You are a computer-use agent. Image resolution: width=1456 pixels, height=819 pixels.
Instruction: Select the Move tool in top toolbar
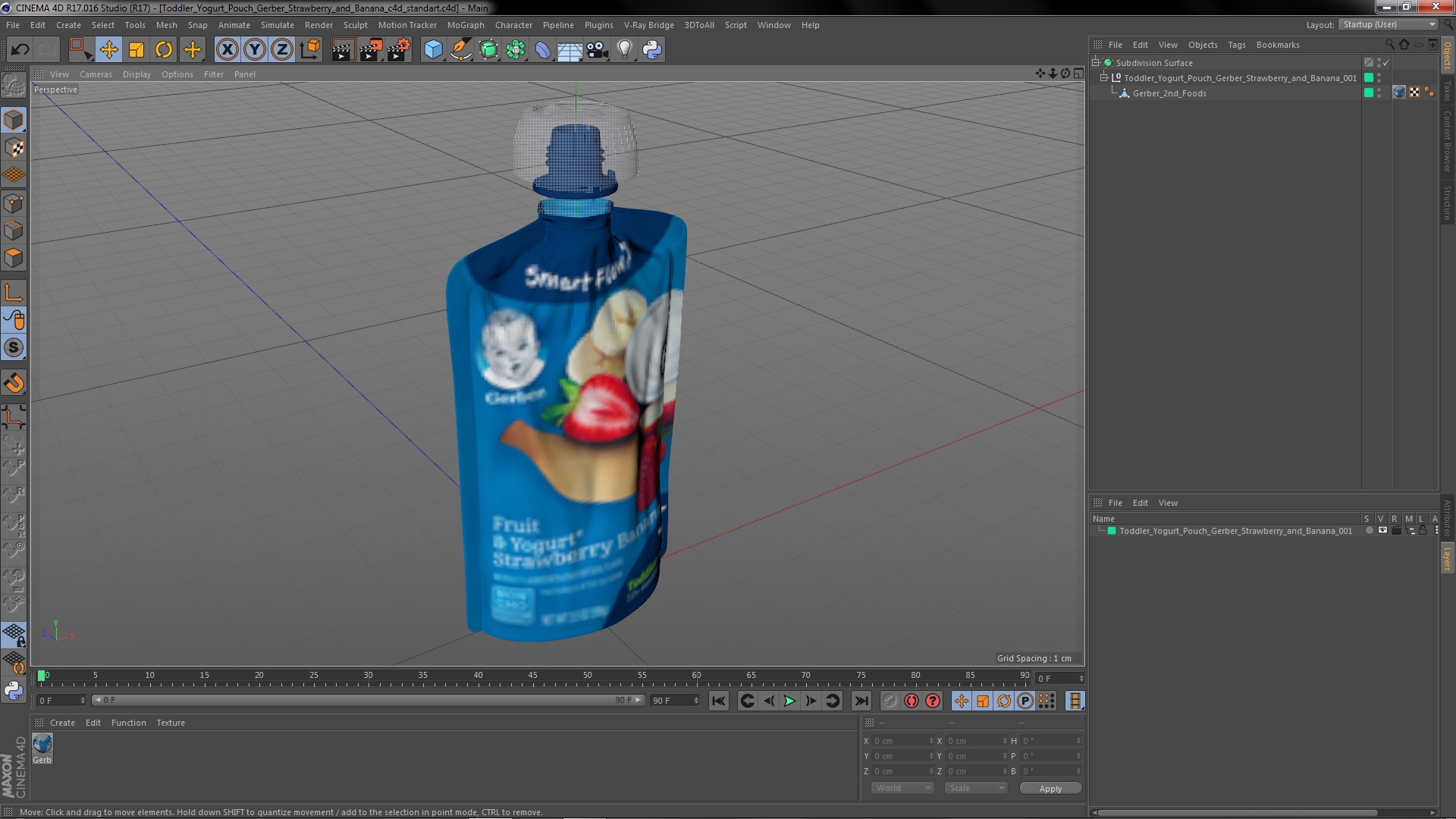pos(108,50)
